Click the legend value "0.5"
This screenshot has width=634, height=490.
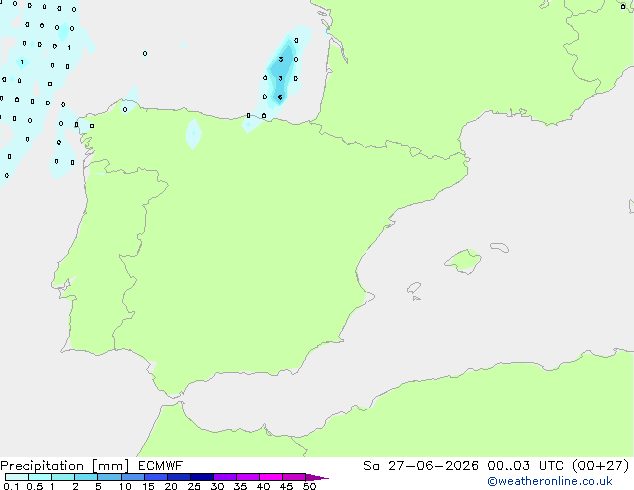34,486
